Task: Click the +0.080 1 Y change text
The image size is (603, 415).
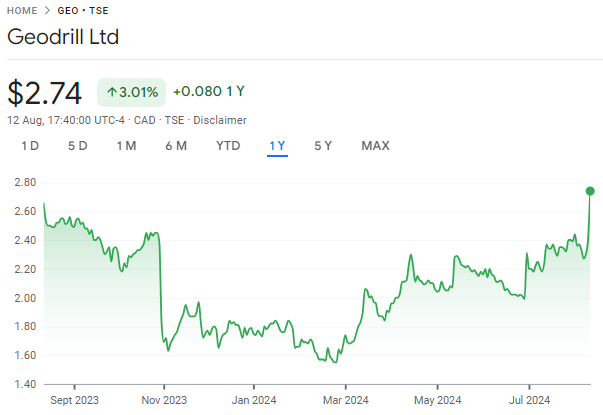Action: point(209,92)
